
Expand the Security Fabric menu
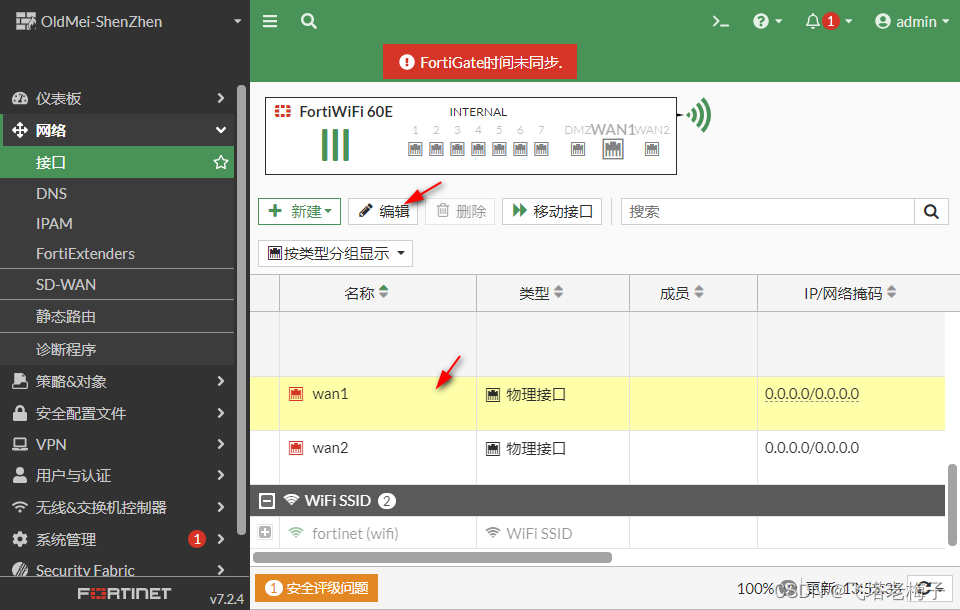coord(117,570)
